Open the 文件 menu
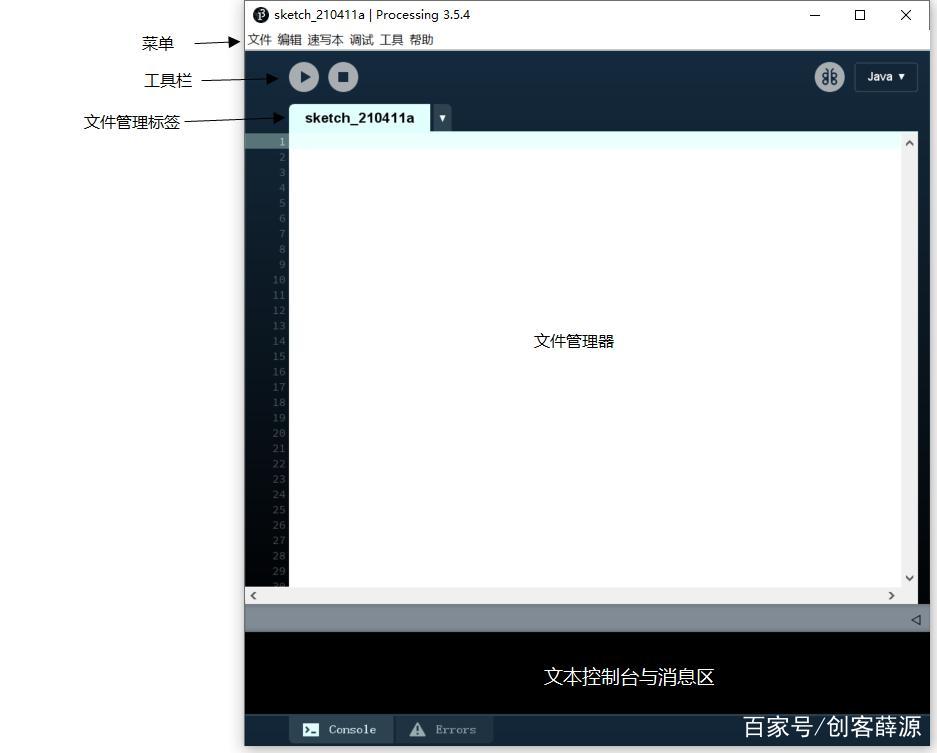This screenshot has height=753, width=937. point(259,40)
